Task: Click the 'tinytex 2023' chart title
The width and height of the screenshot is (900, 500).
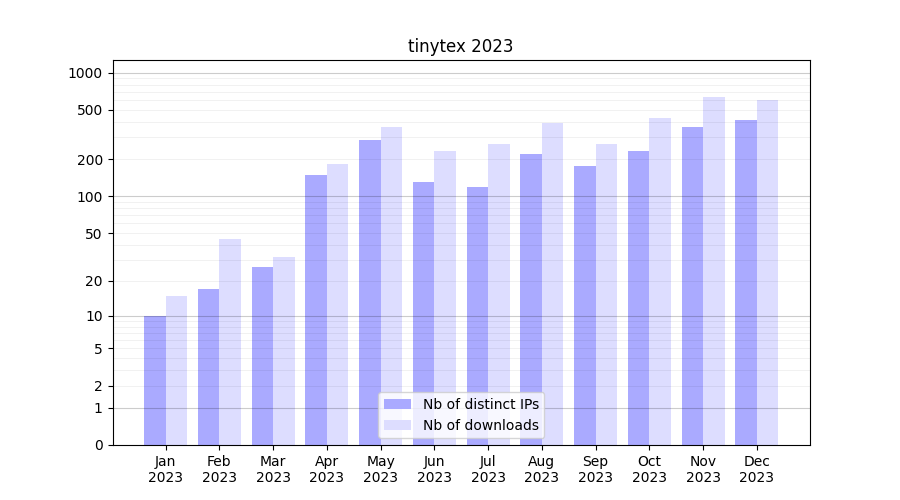Action: pyautogui.click(x=460, y=46)
